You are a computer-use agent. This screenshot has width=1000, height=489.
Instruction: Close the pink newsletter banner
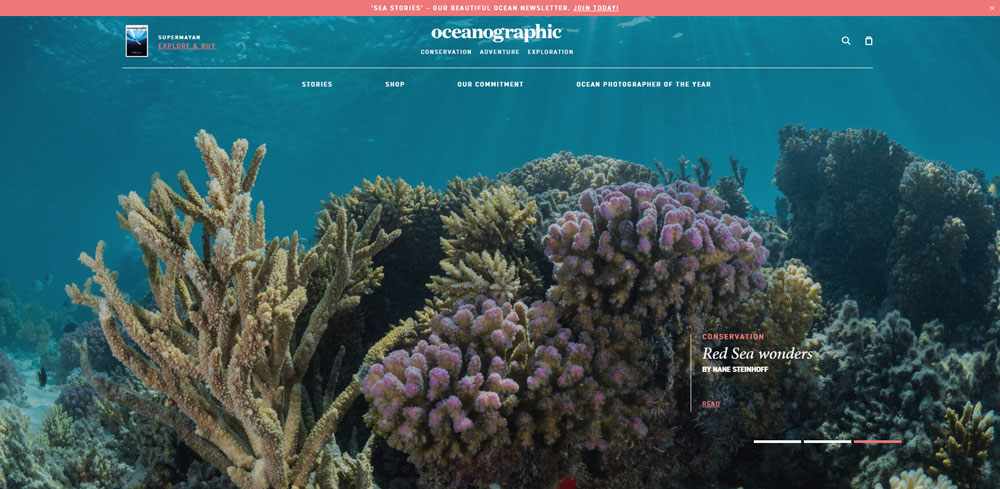tap(992, 8)
